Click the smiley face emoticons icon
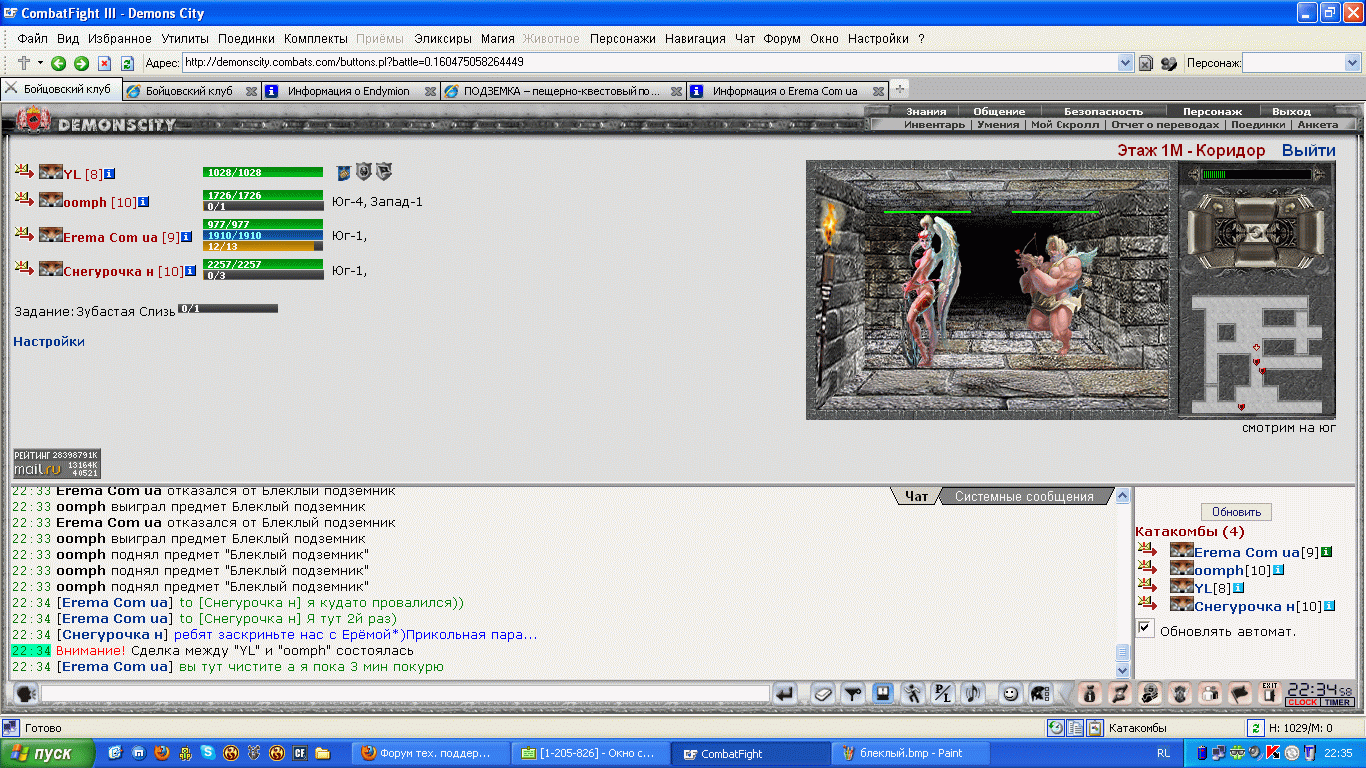The height and width of the screenshot is (768, 1366). [x=1011, y=693]
